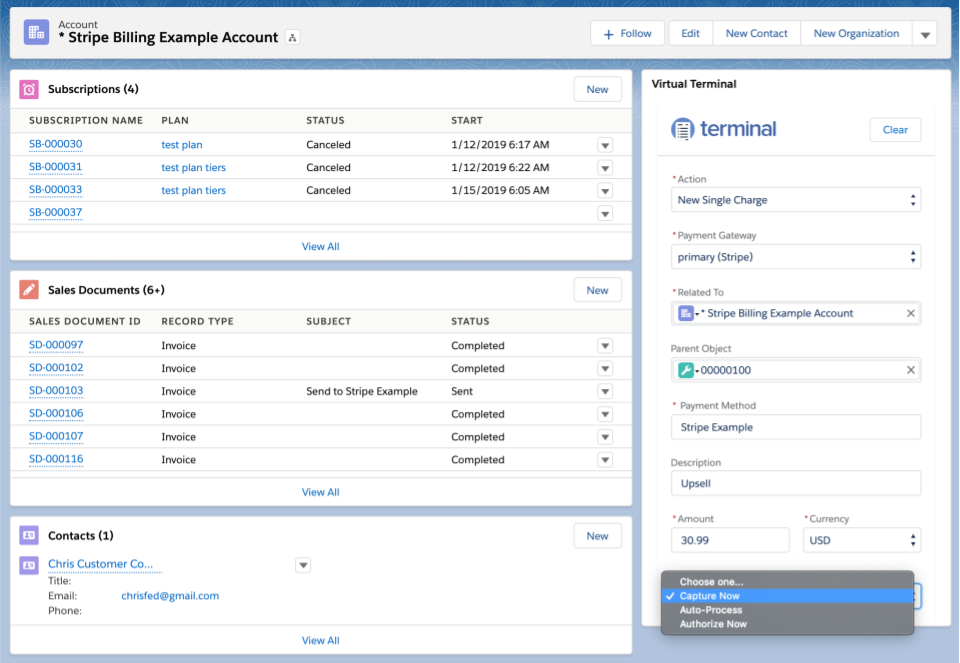Screen dimensions: 960x663
Task: Open subscription SB-000030
Action: click(x=56, y=144)
